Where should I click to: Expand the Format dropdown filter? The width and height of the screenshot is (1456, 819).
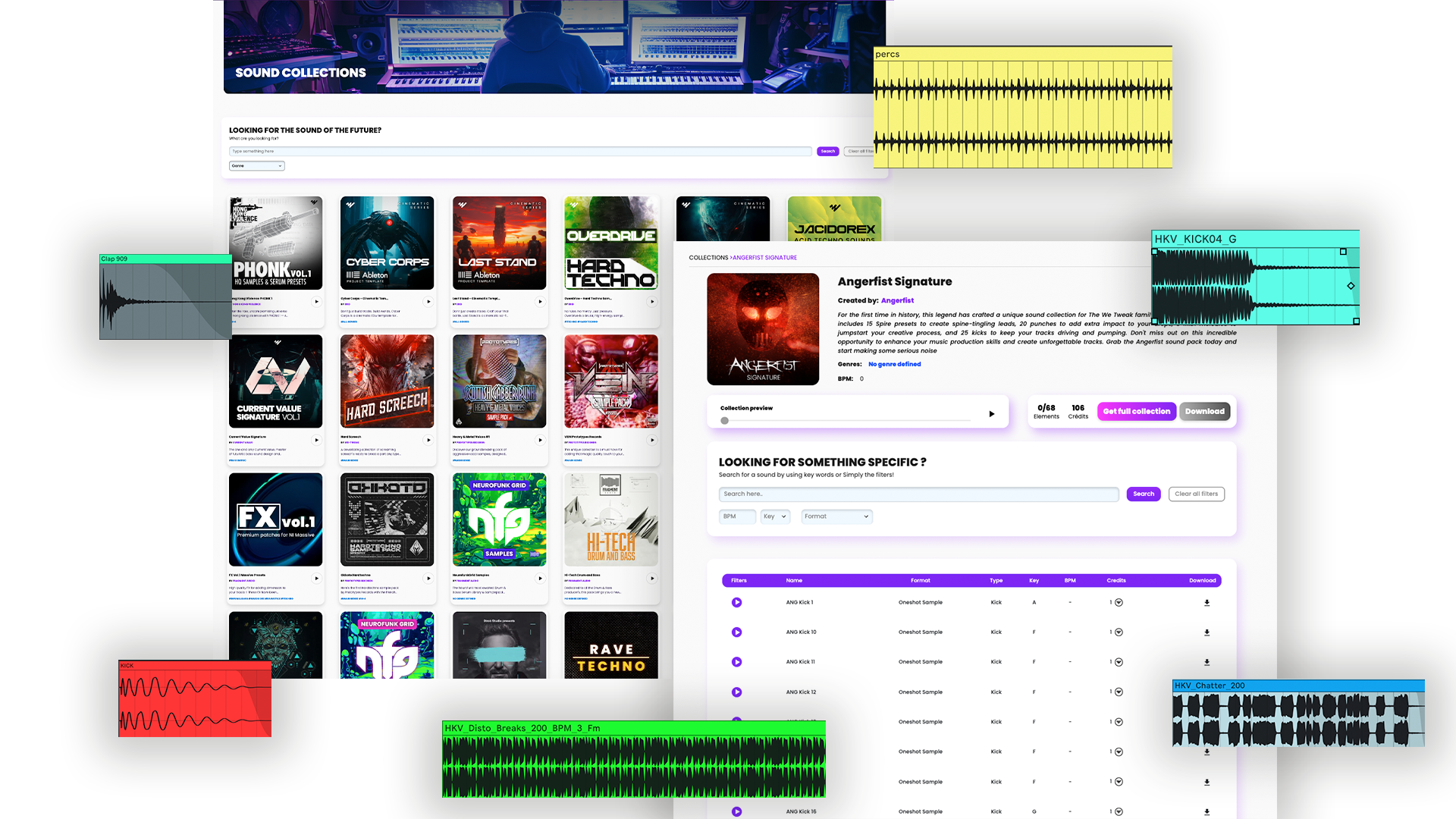[x=836, y=516]
